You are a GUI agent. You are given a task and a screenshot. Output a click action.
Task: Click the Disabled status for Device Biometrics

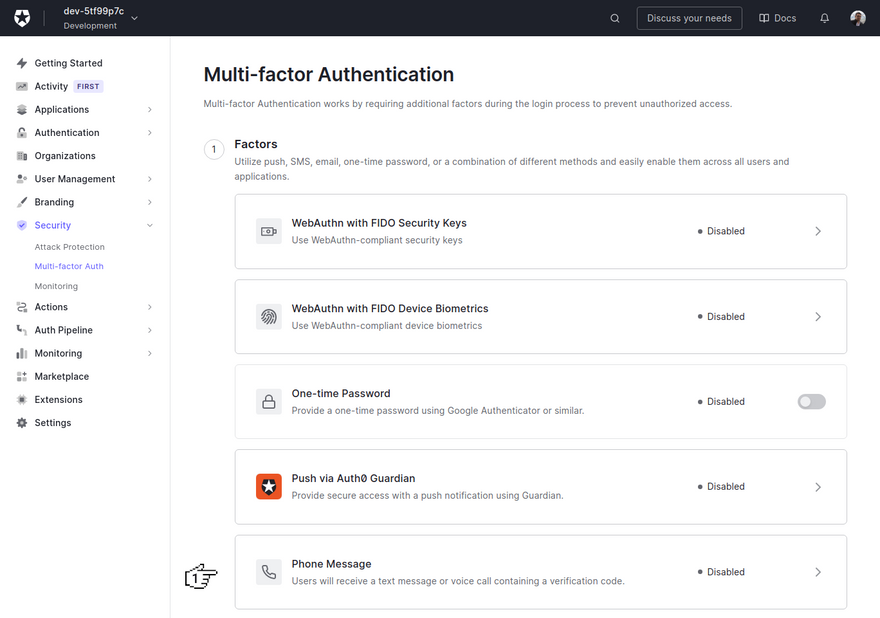[x=721, y=317]
